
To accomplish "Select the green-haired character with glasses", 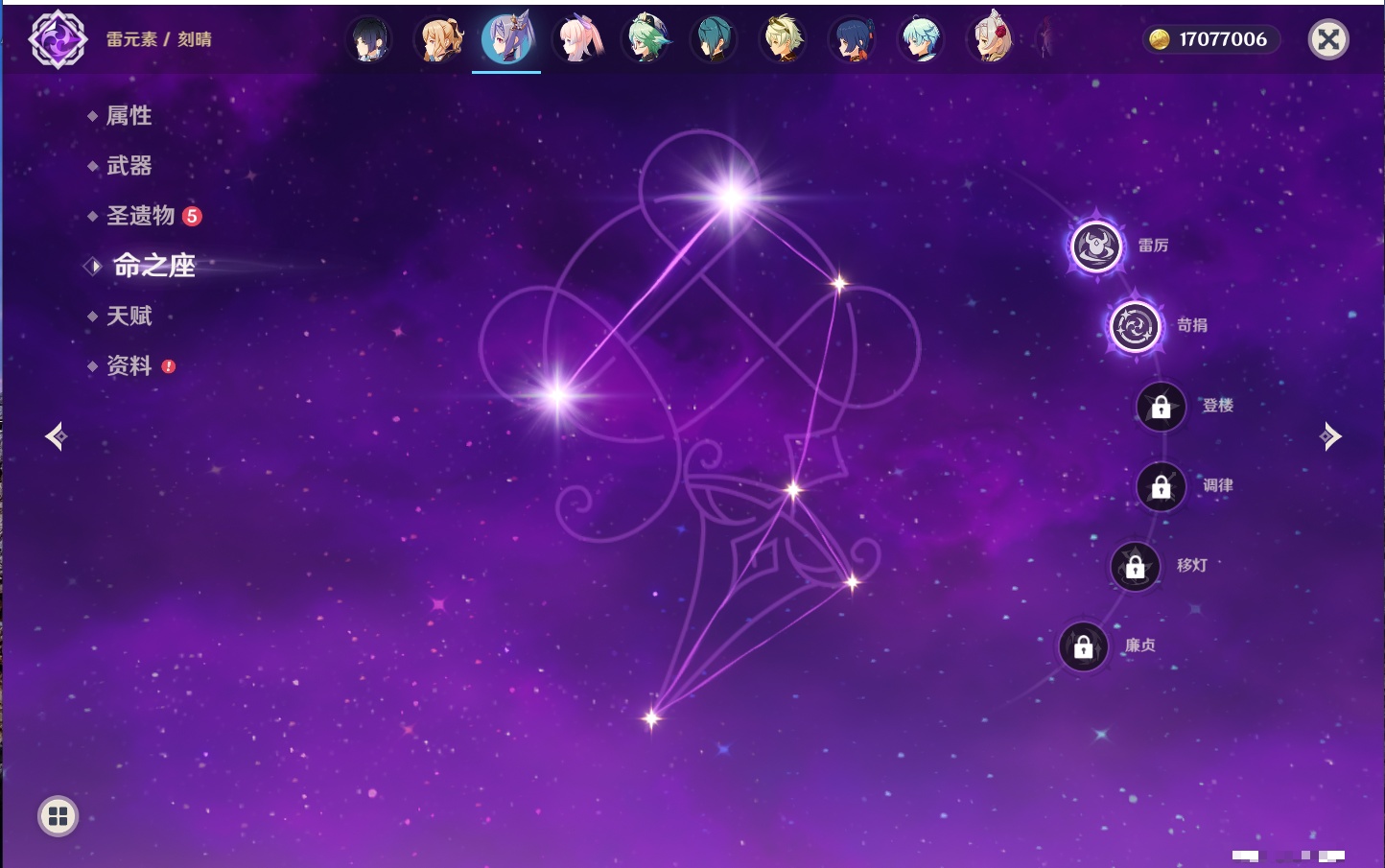I will (646, 39).
